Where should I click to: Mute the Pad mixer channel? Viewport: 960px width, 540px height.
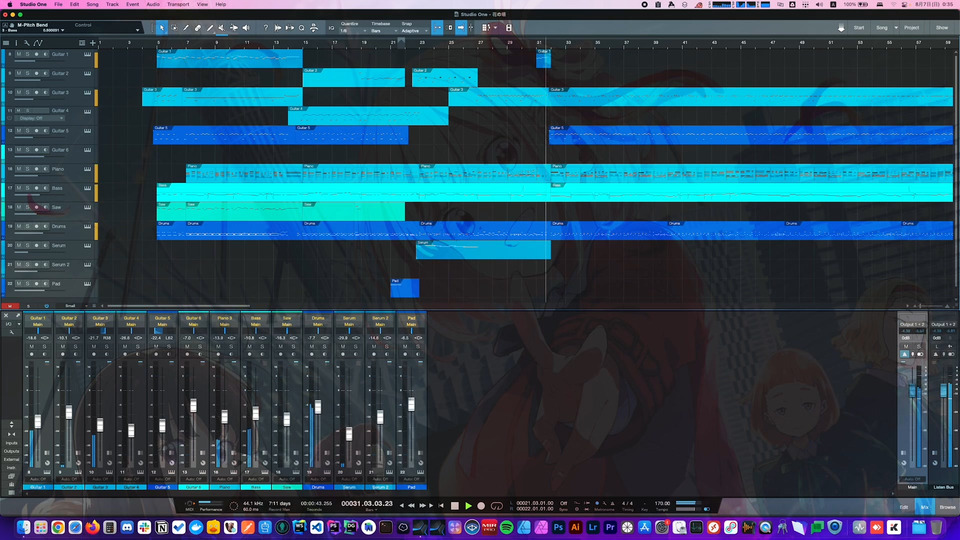405,347
